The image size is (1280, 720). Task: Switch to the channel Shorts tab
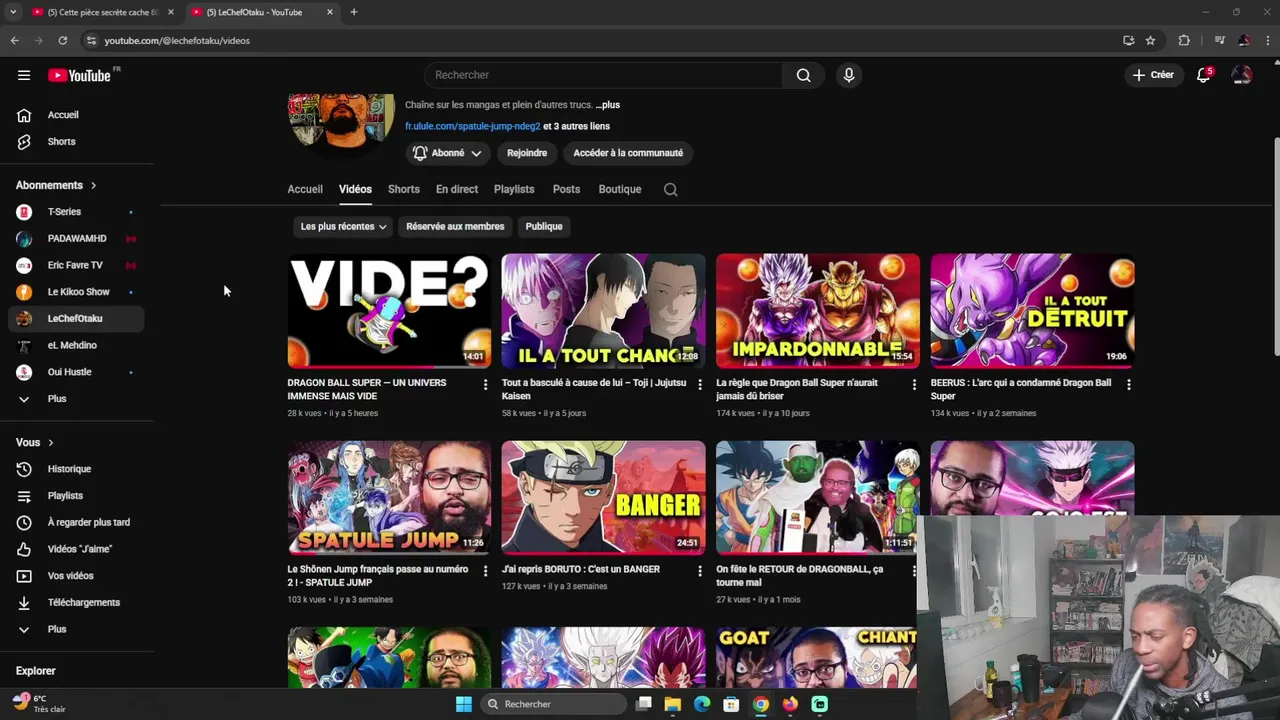coord(404,189)
